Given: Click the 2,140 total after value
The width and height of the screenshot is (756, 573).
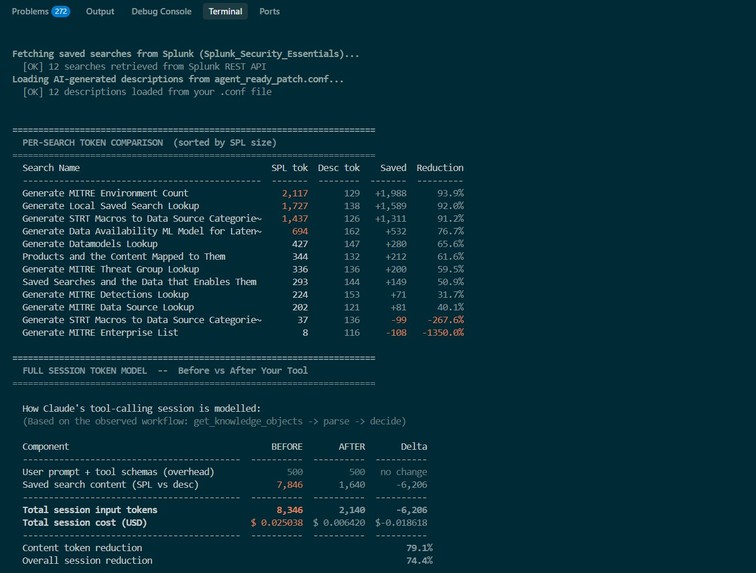Looking at the screenshot, I should 351,510.
